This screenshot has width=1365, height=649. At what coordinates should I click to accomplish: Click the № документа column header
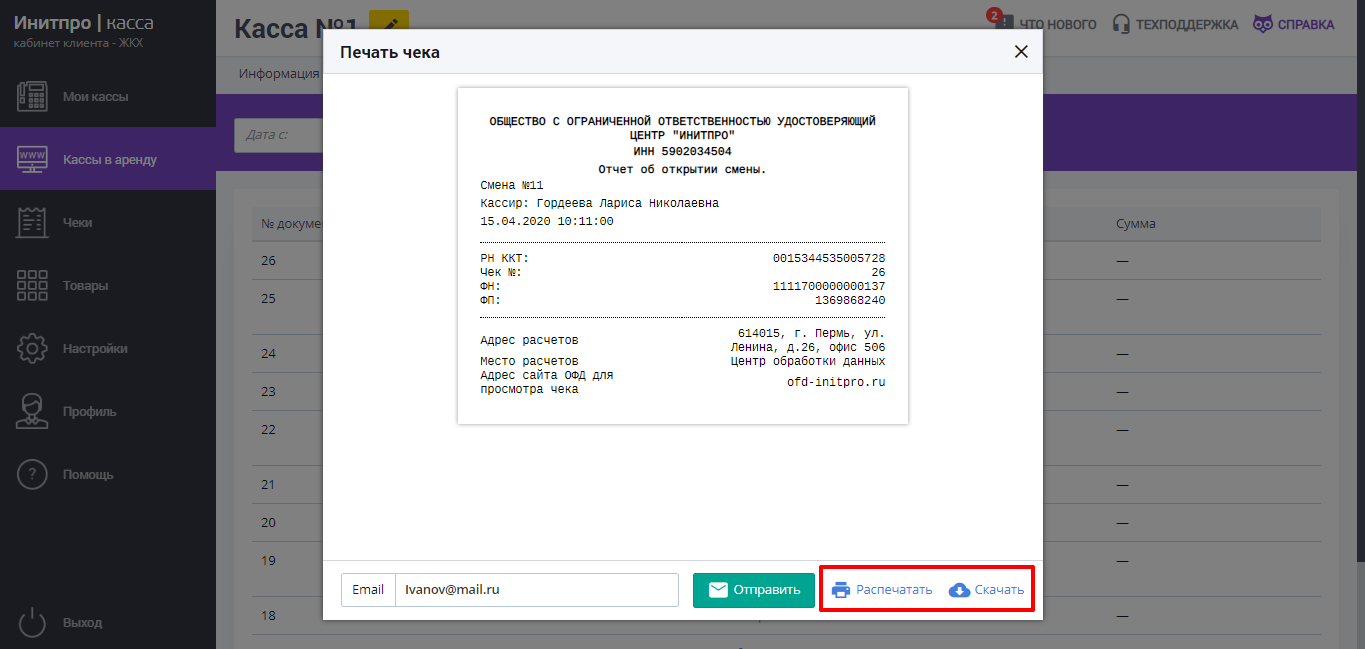tap(291, 224)
